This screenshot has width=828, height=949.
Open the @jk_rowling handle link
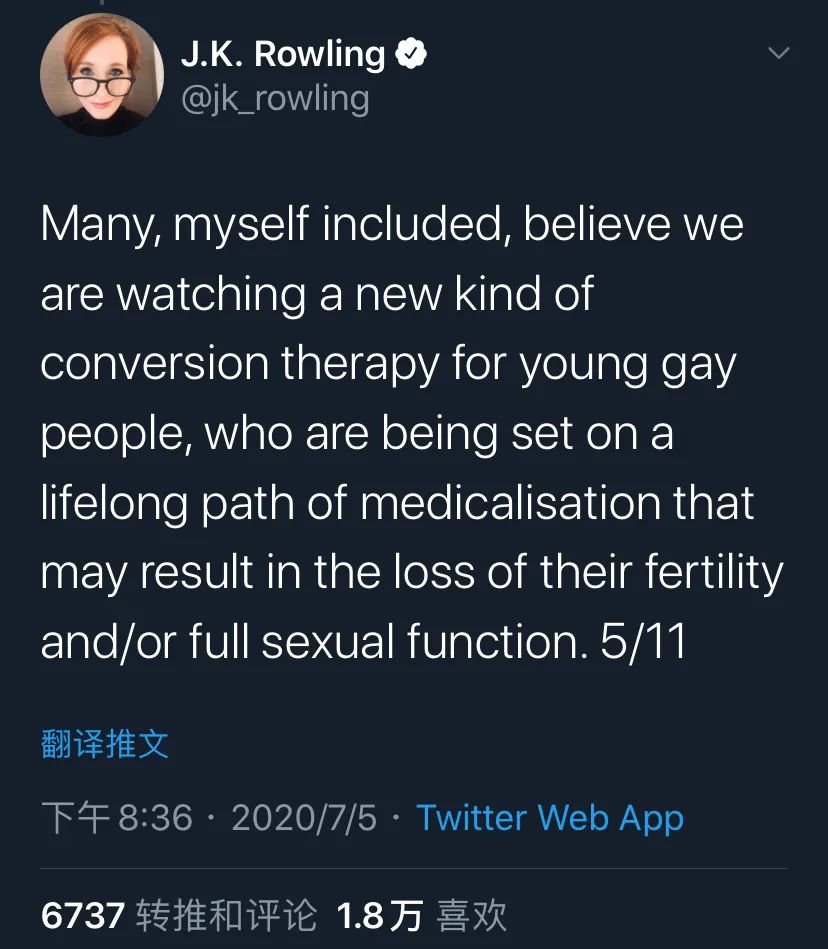(x=275, y=99)
